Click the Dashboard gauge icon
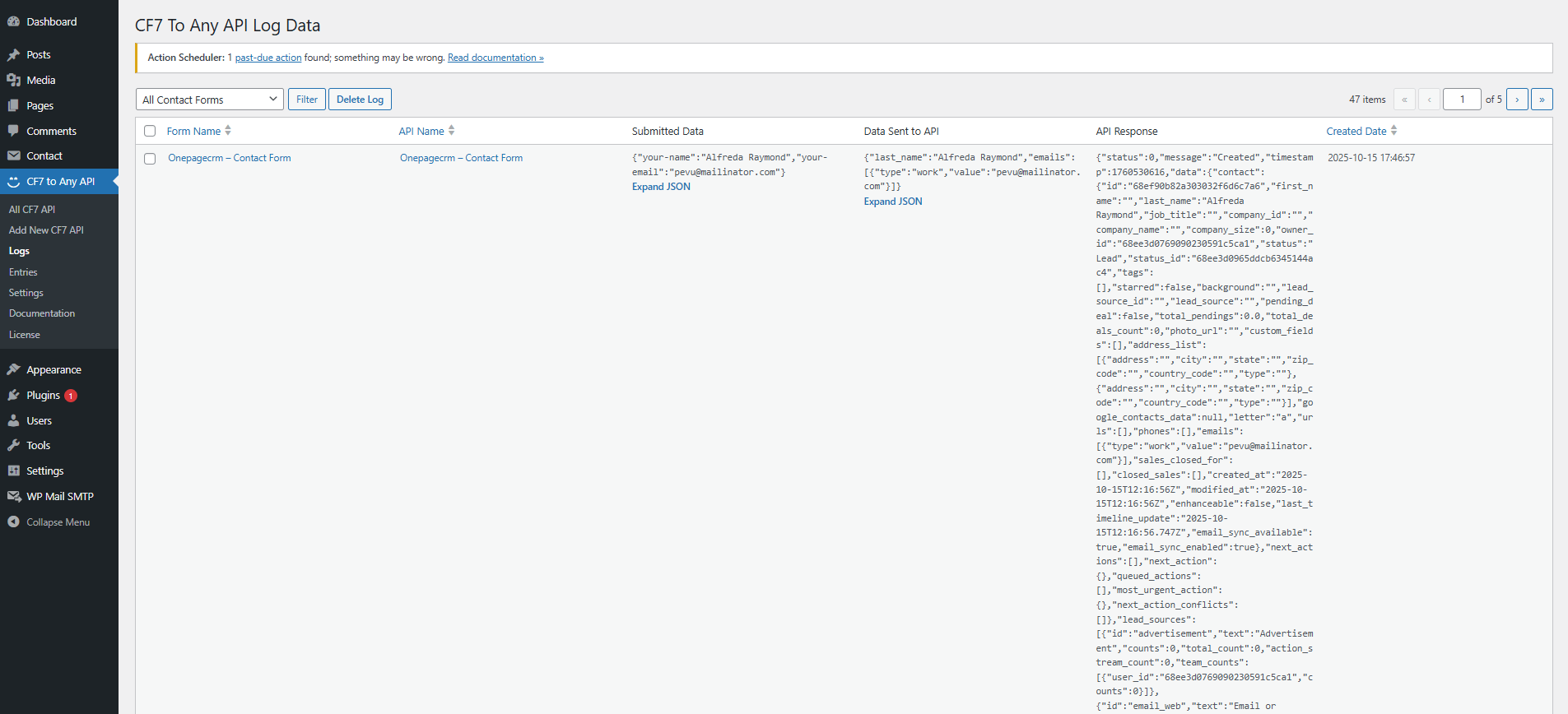This screenshot has width=1568, height=714. [x=13, y=22]
